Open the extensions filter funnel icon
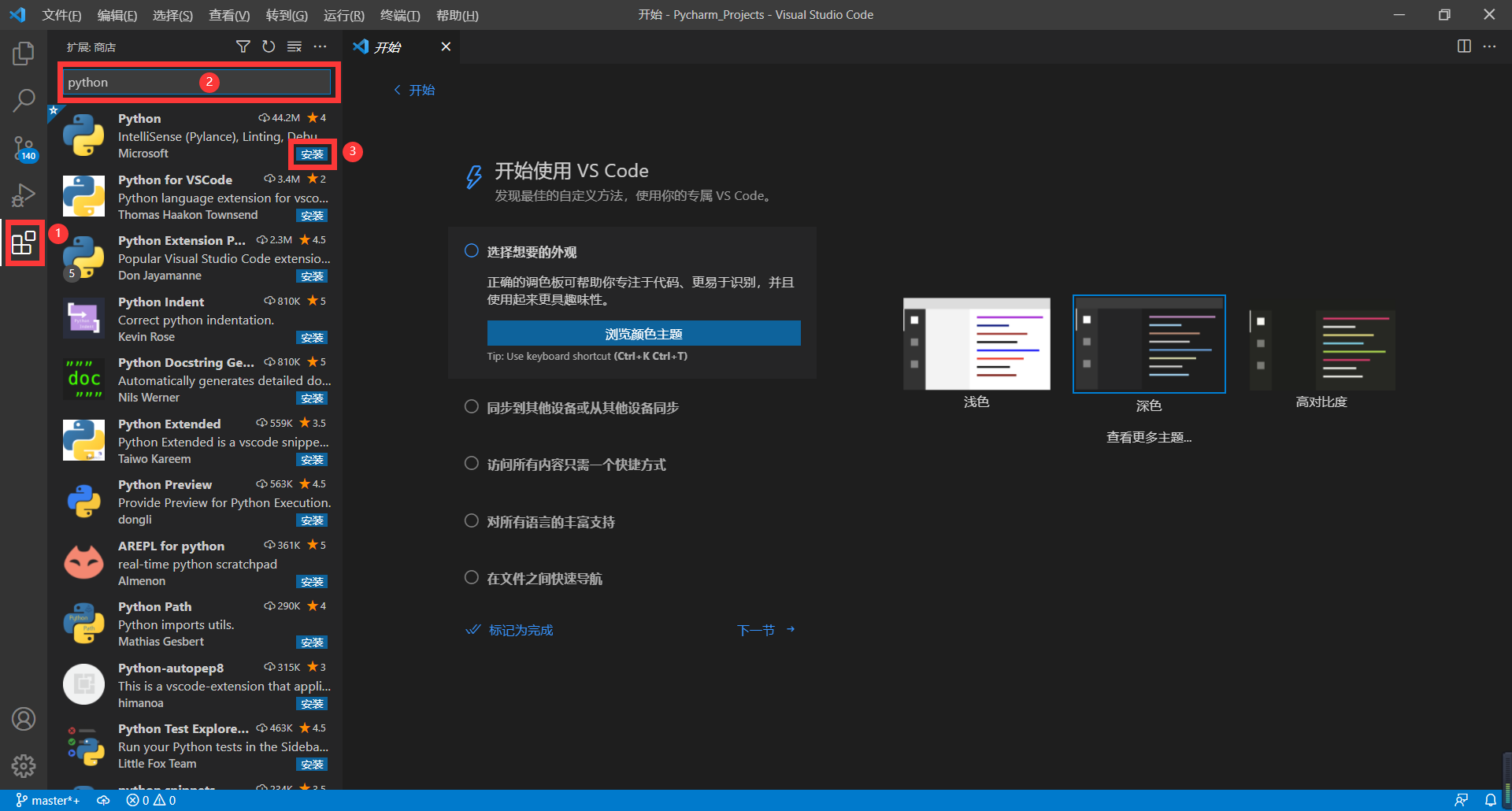The height and width of the screenshot is (811, 1512). [243, 46]
